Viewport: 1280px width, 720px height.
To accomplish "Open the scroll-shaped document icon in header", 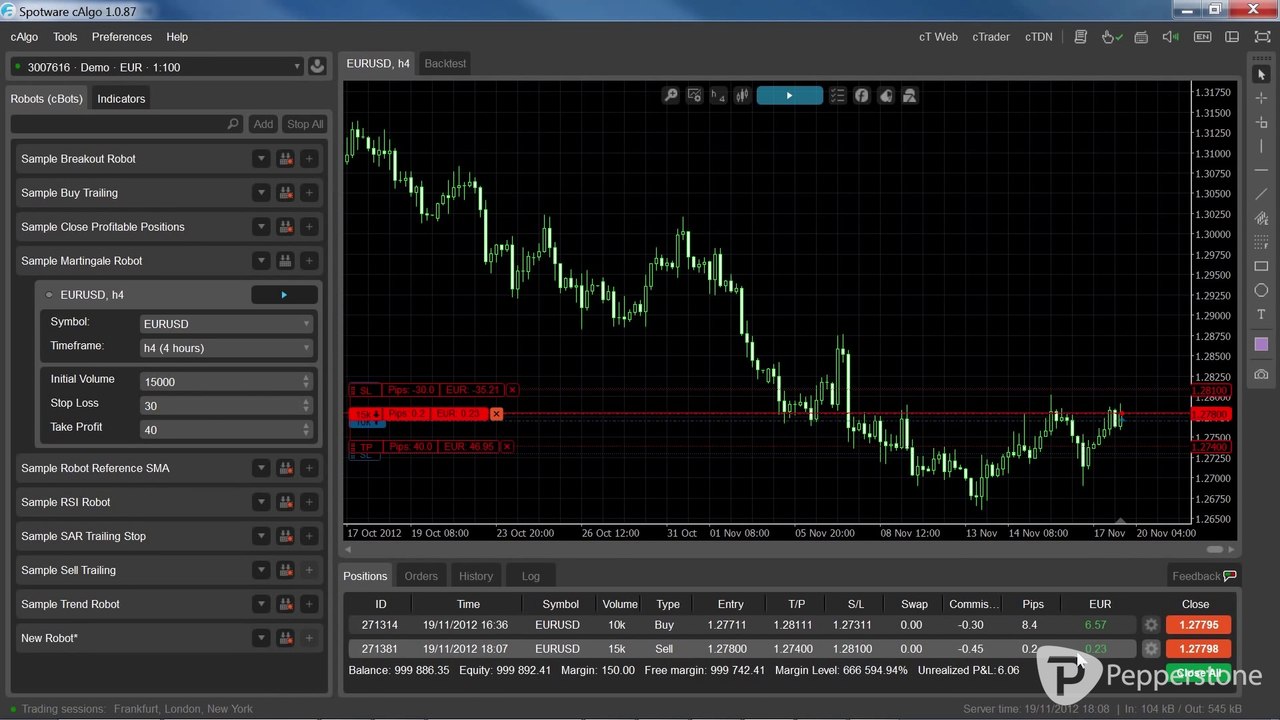I will click(1080, 37).
